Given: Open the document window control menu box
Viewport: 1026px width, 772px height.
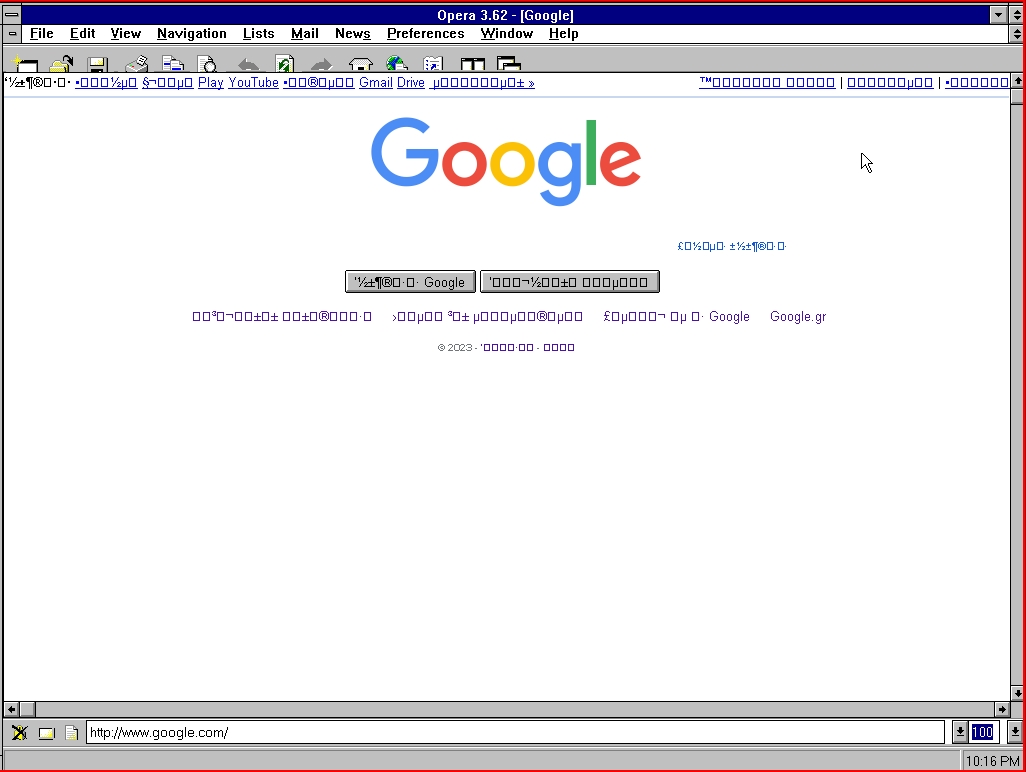Looking at the screenshot, I should point(12,33).
